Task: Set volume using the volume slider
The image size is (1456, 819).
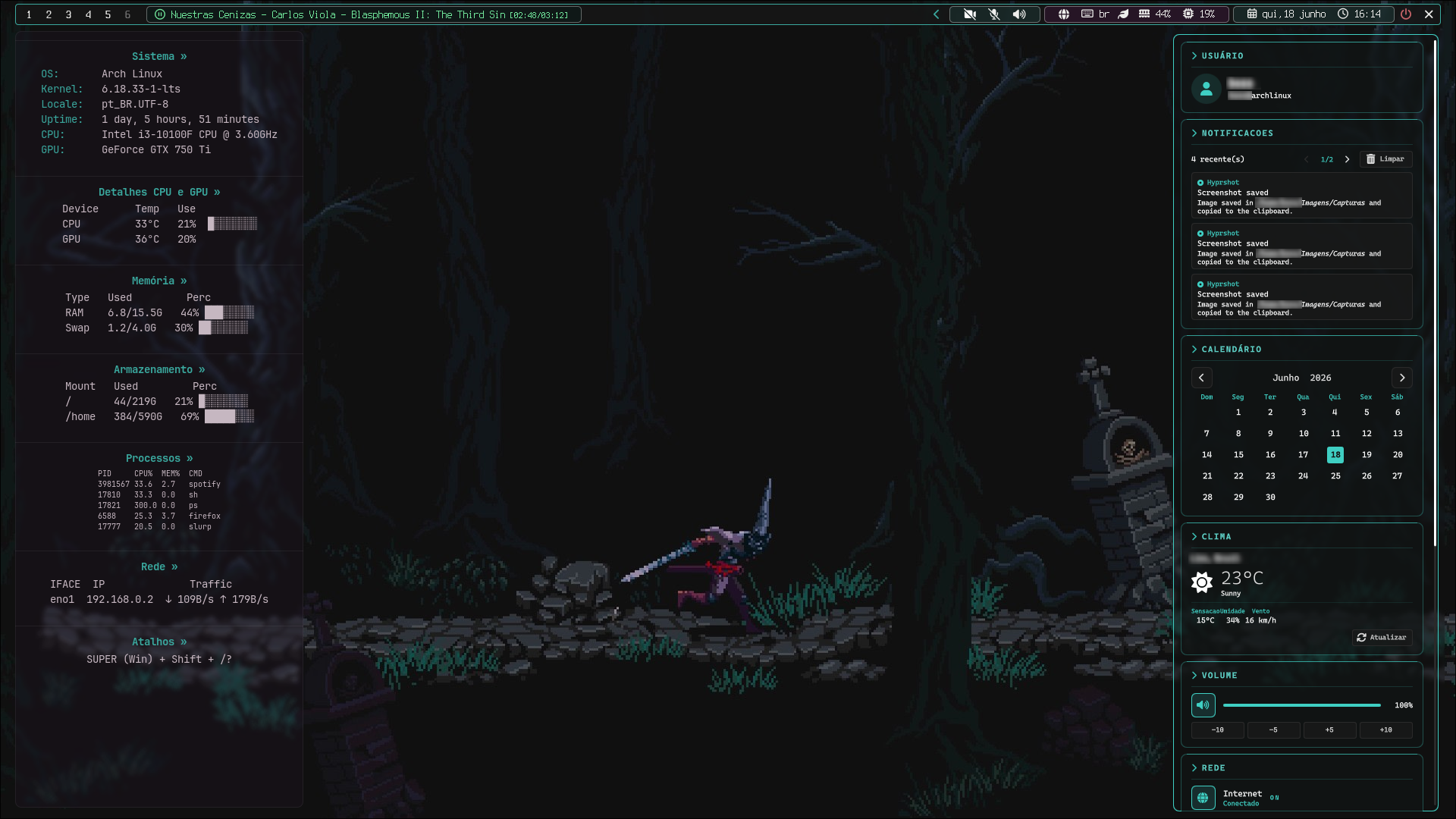Action: pos(1302,705)
